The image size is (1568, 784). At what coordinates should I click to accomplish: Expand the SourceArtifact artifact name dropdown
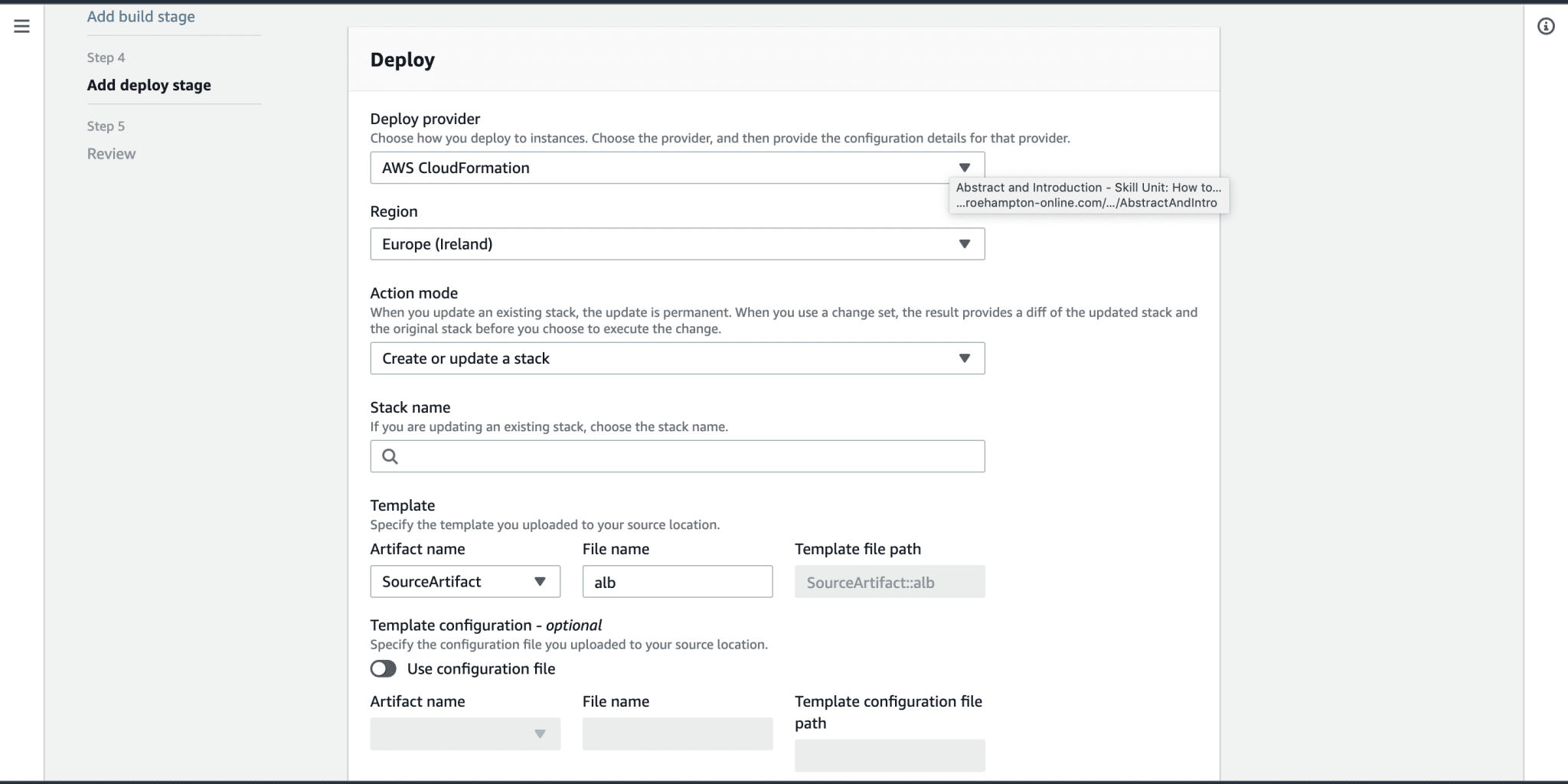(x=541, y=581)
